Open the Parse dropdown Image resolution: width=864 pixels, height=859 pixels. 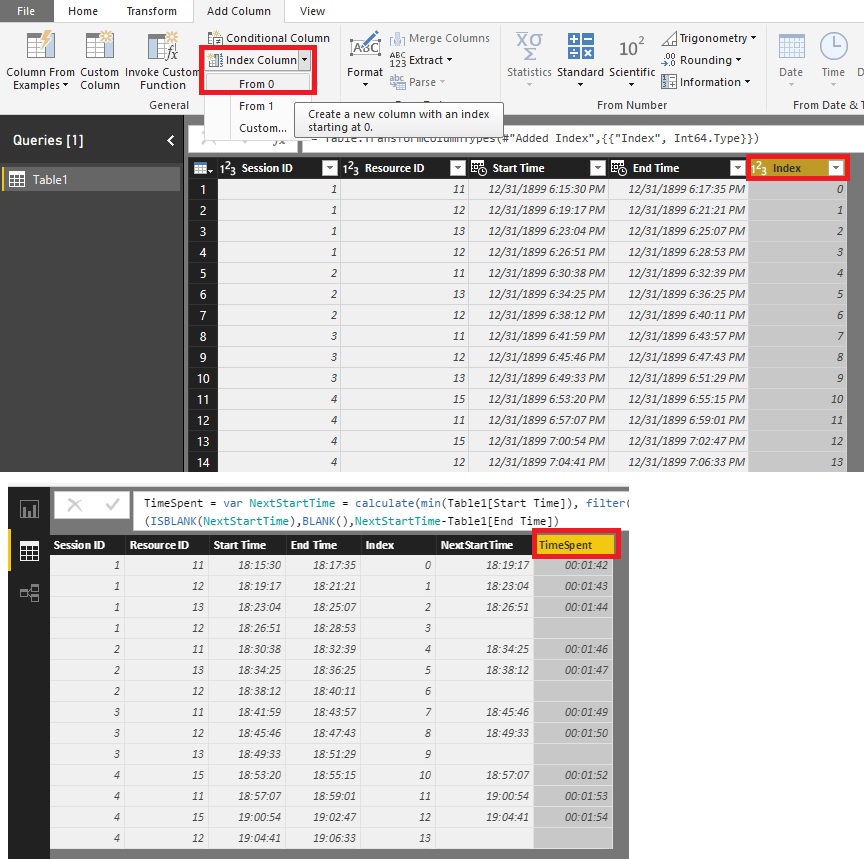pos(417,82)
